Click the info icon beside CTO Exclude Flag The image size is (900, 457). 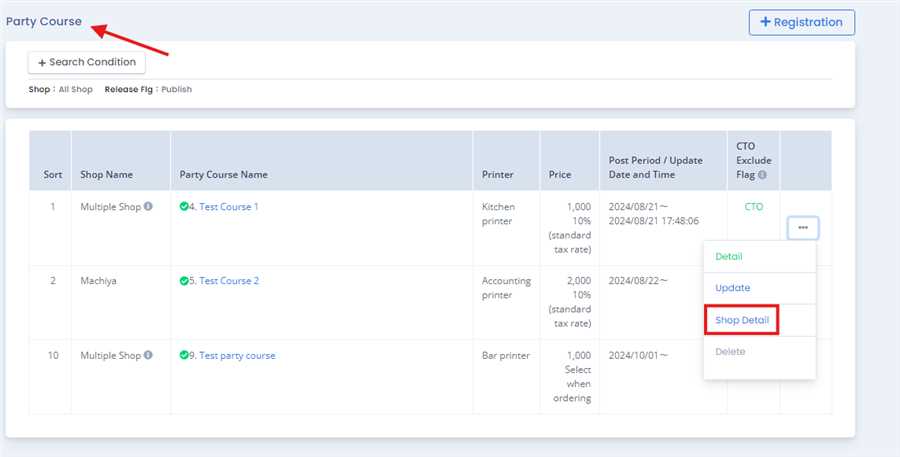763,175
